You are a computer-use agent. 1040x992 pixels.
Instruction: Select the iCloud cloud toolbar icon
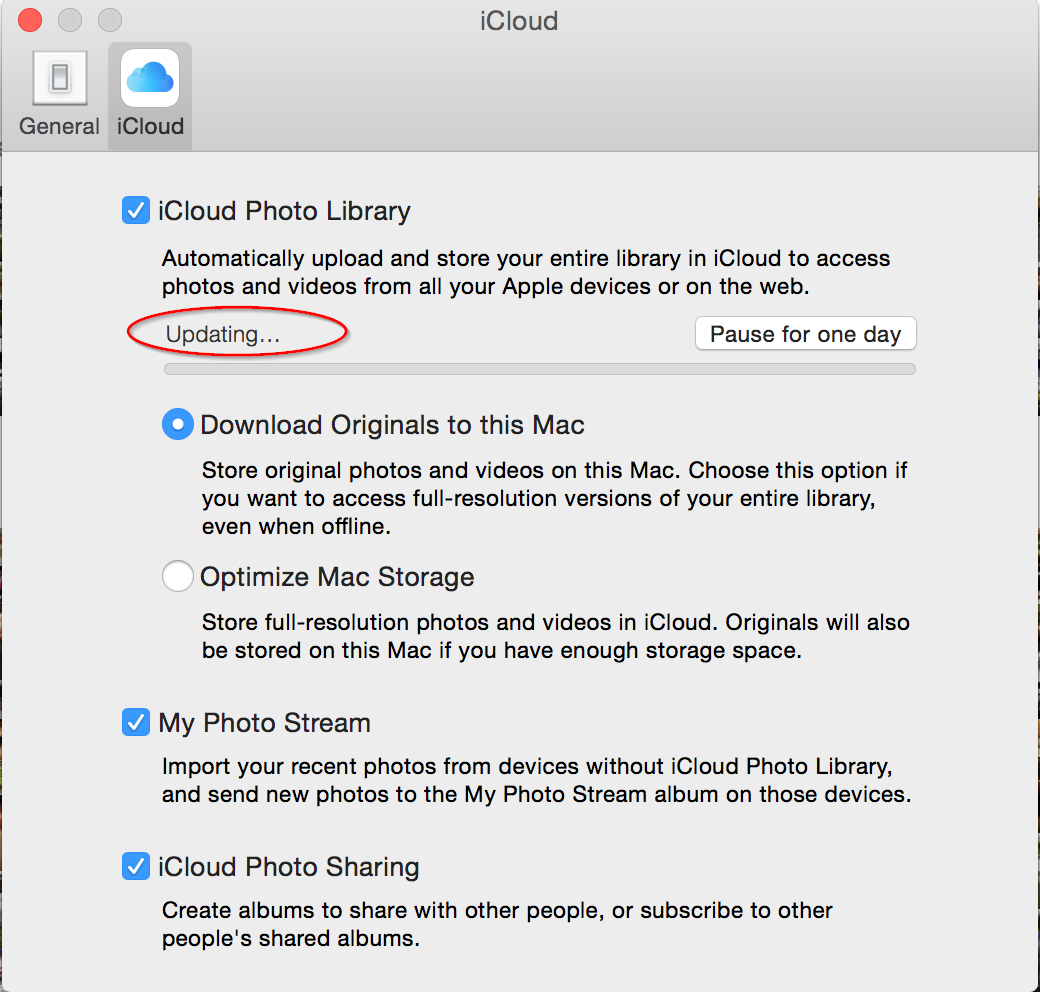(x=150, y=78)
